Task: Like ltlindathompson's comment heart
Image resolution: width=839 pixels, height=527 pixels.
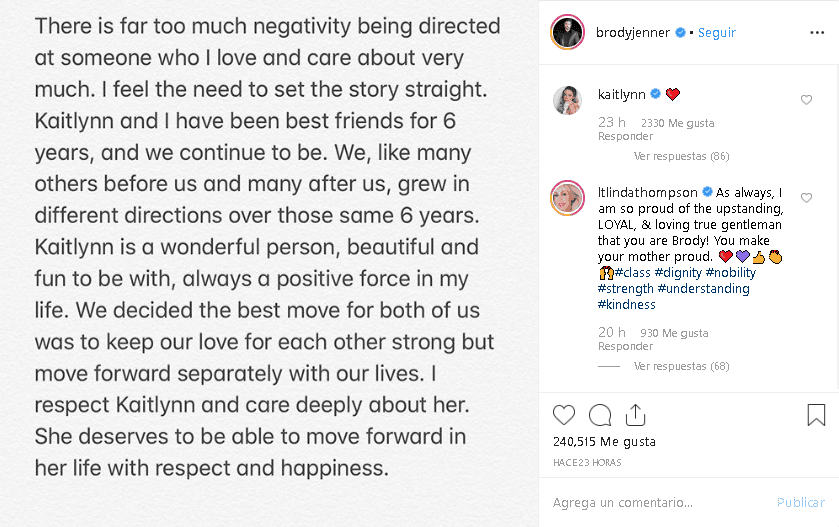Action: tap(806, 196)
